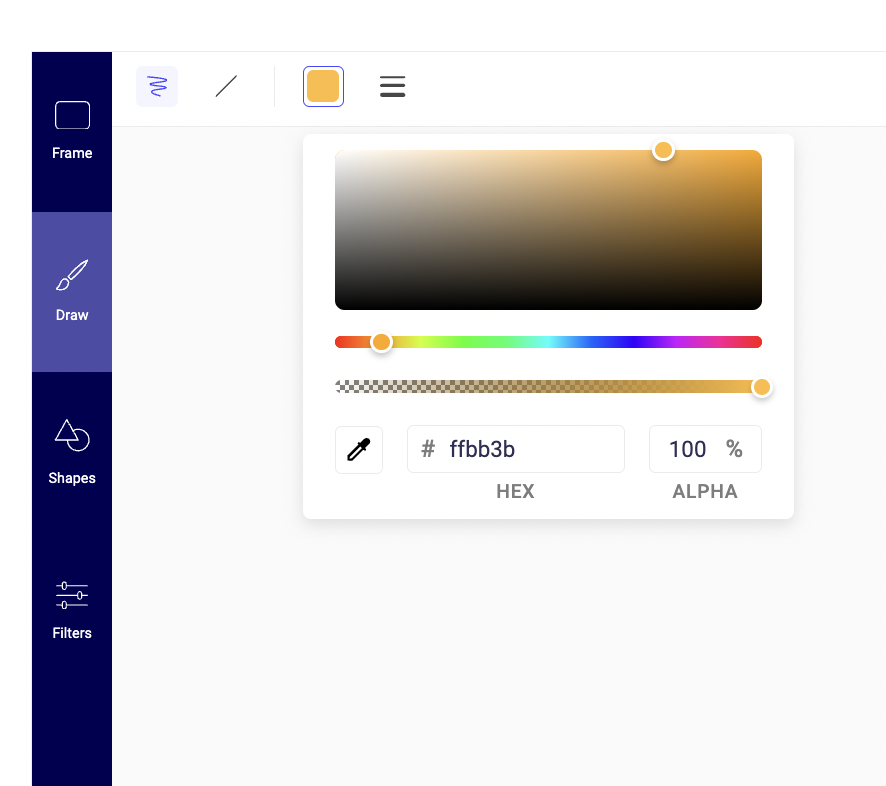Click the alpha percentage input field

pos(689,449)
